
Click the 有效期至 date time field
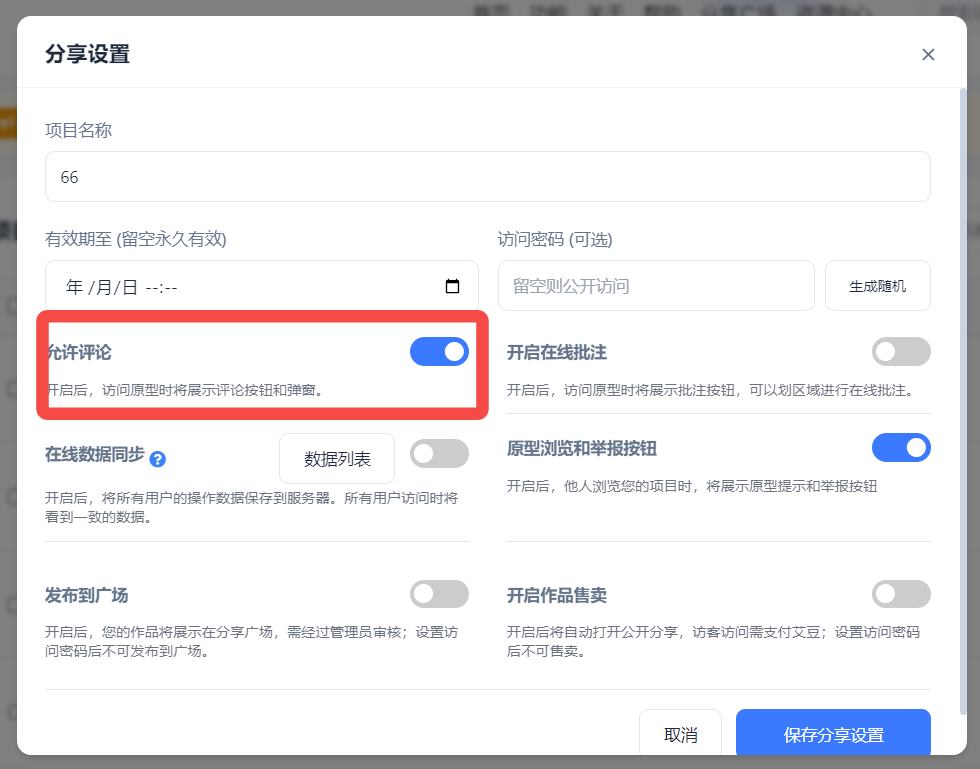(262, 286)
